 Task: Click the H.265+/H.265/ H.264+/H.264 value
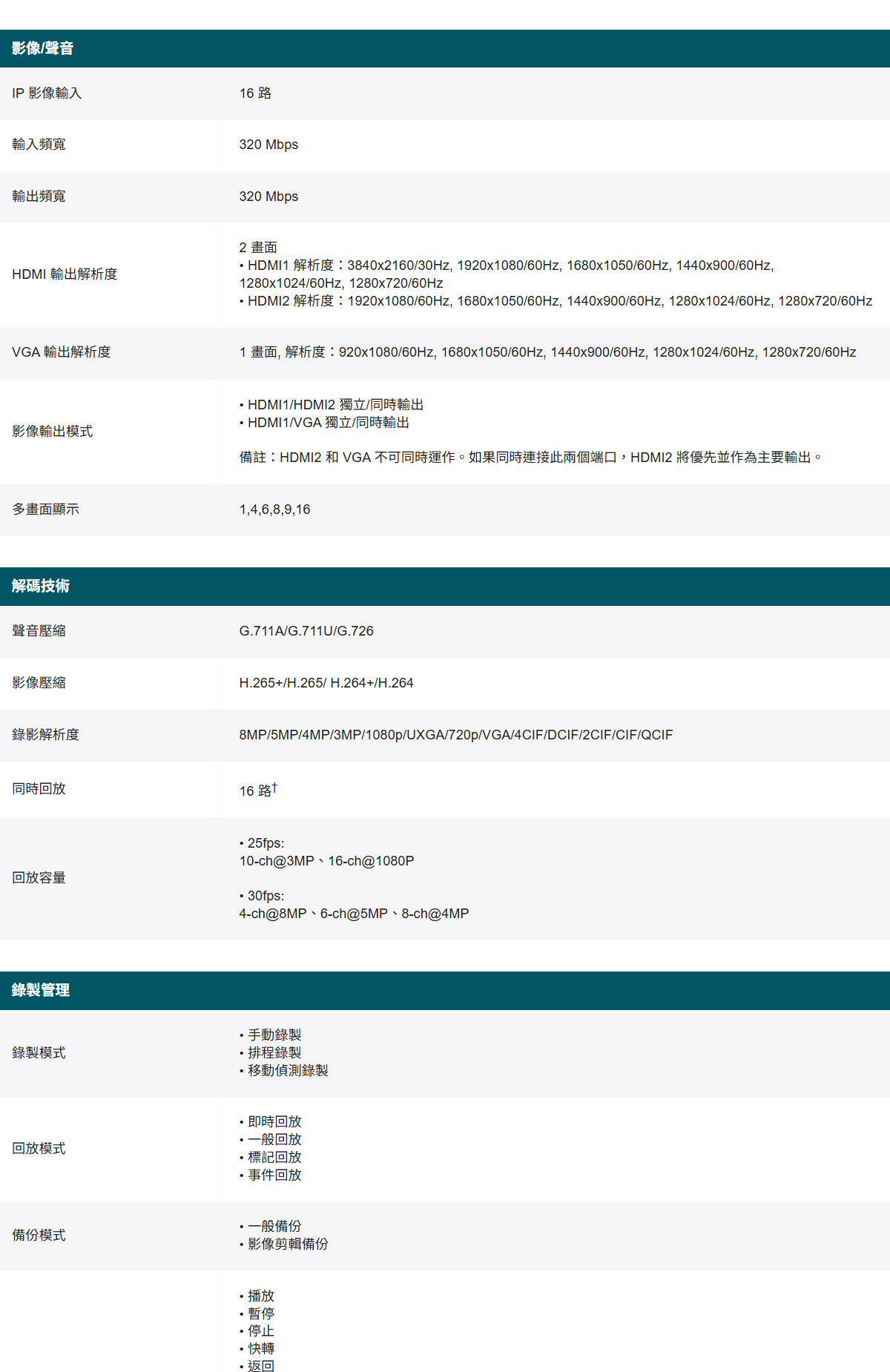(x=326, y=683)
